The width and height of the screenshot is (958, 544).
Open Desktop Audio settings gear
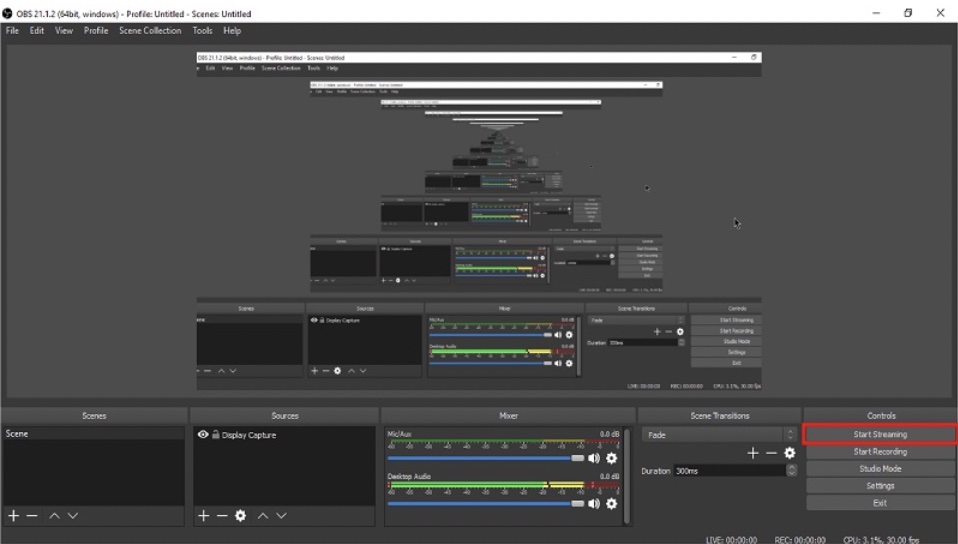coord(612,503)
